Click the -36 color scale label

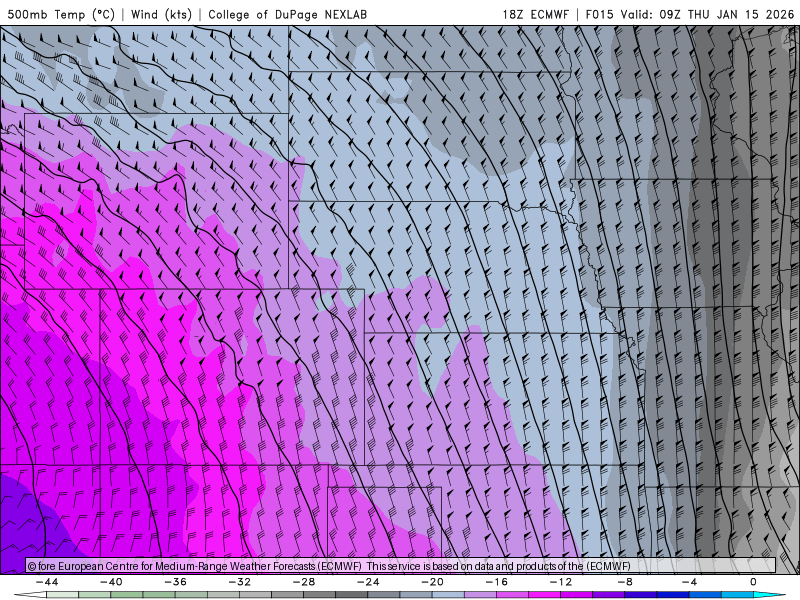(176, 582)
